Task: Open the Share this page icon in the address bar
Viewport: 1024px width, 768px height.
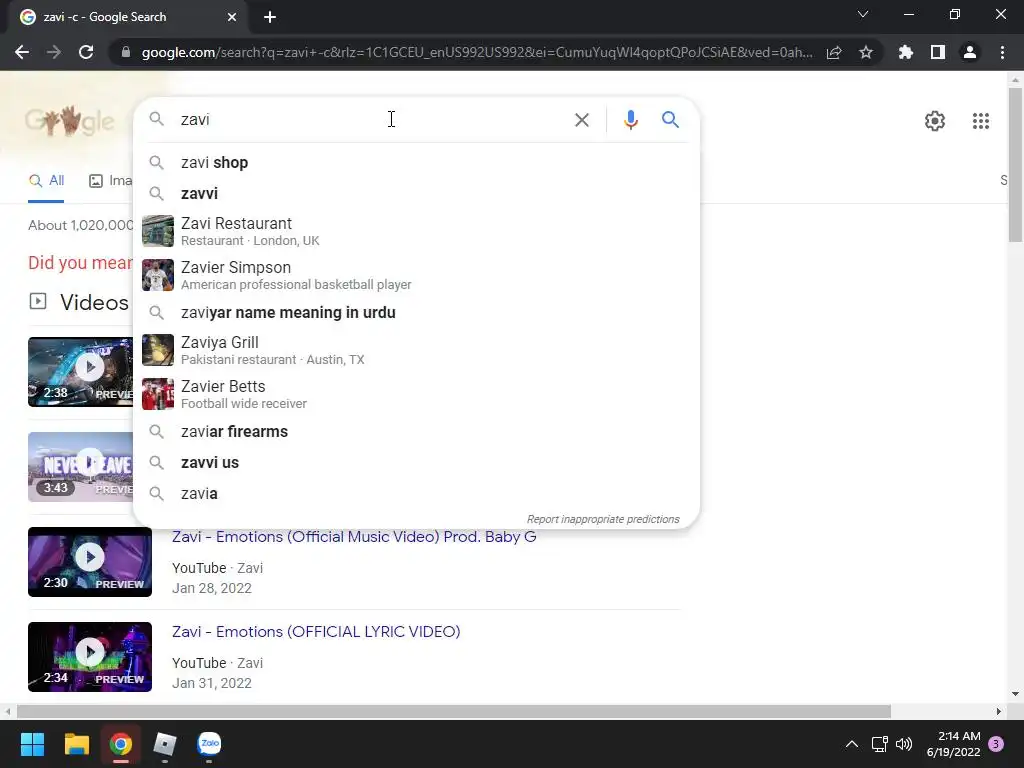Action: pyautogui.click(x=834, y=52)
